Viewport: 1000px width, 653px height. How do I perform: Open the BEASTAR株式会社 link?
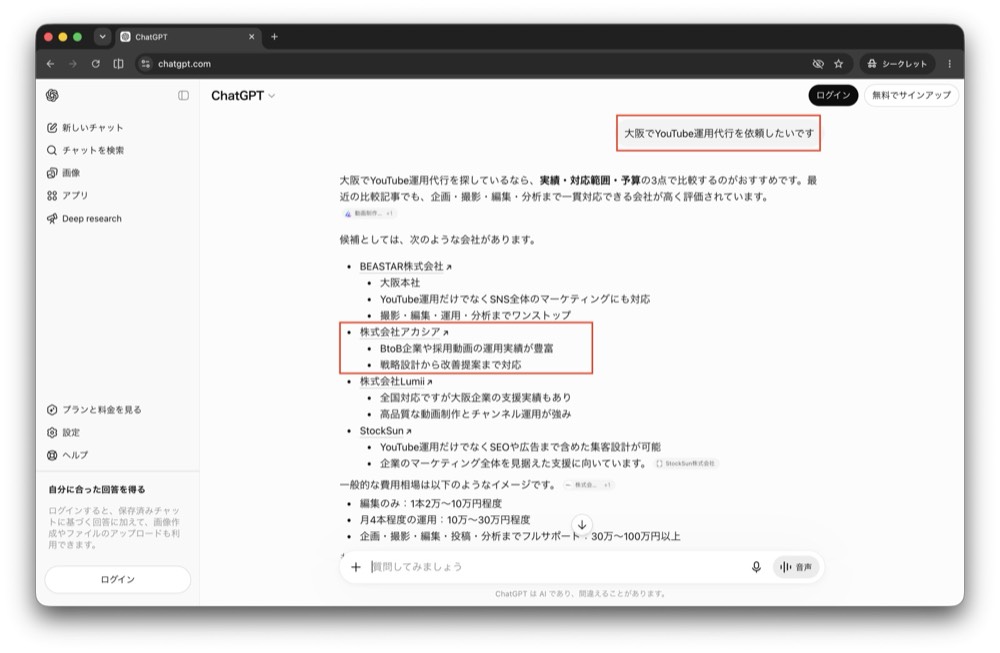tap(406, 266)
